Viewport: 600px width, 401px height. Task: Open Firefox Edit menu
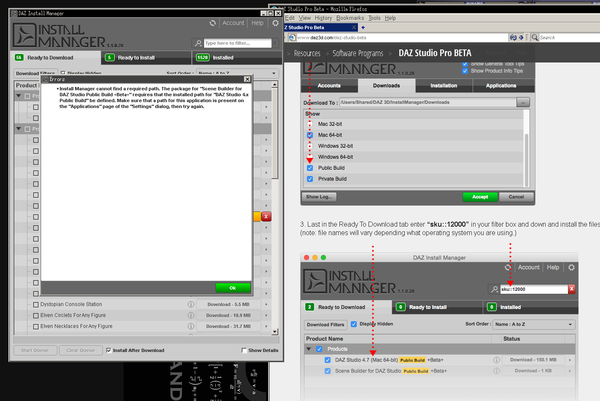(290, 18)
